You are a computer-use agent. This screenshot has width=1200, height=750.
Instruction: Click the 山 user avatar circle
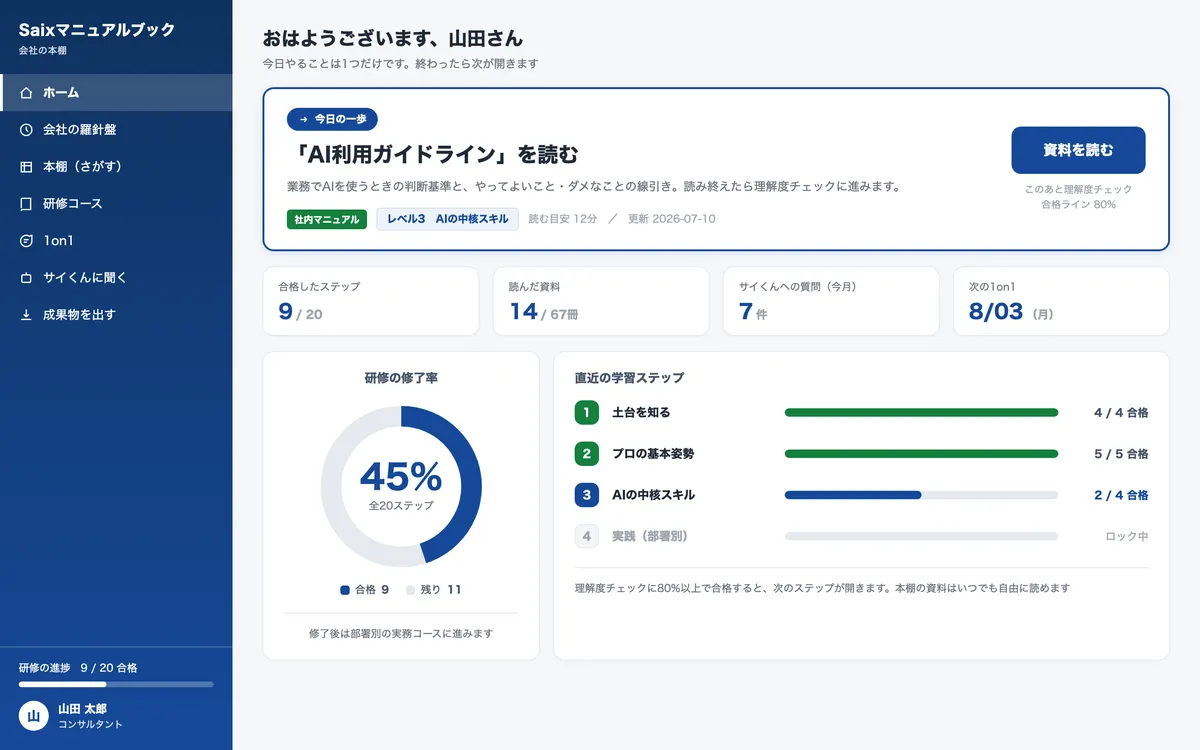33,716
